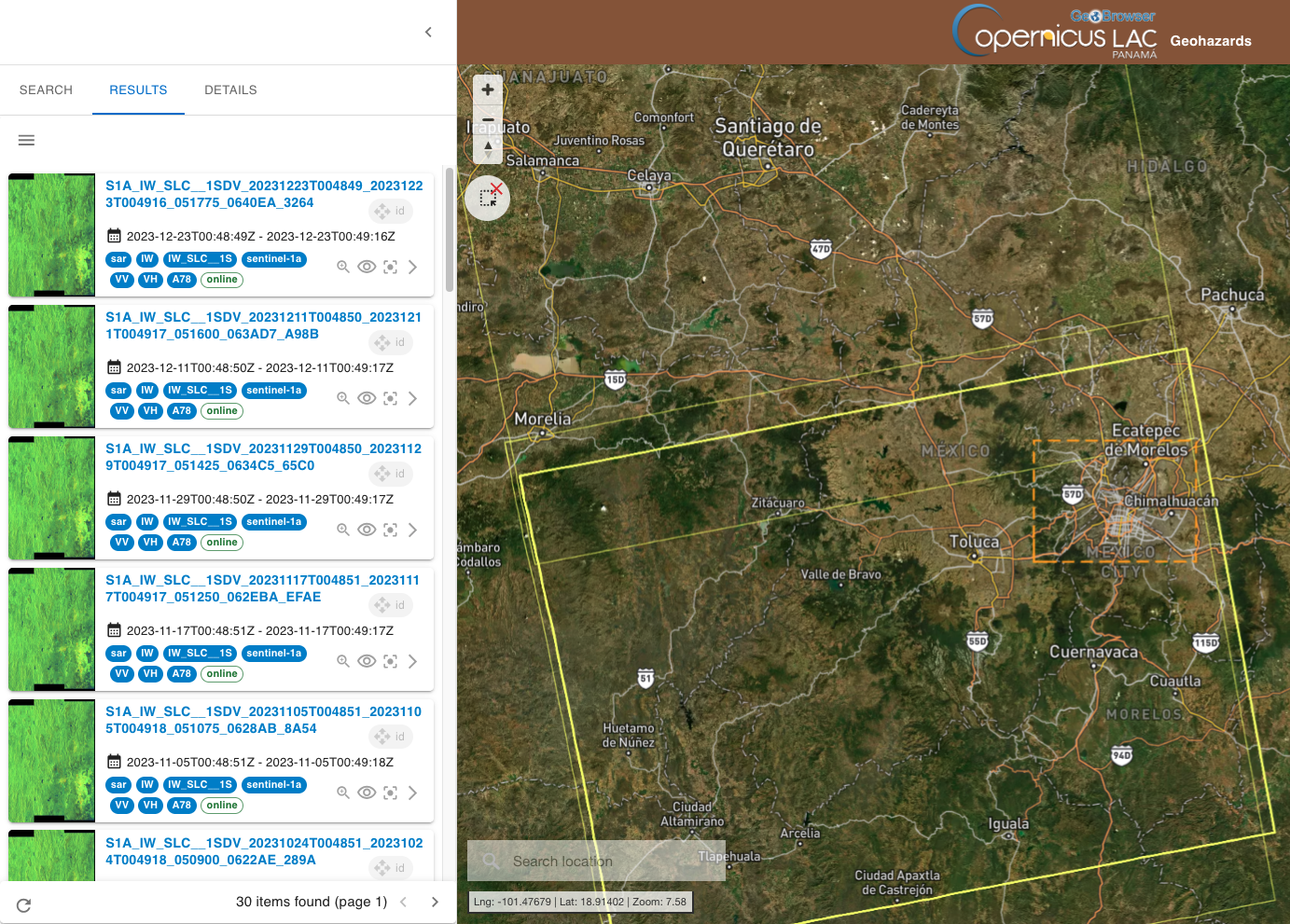
Task: Open the S1A 20231211T004850 result title
Action: pyautogui.click(x=264, y=325)
